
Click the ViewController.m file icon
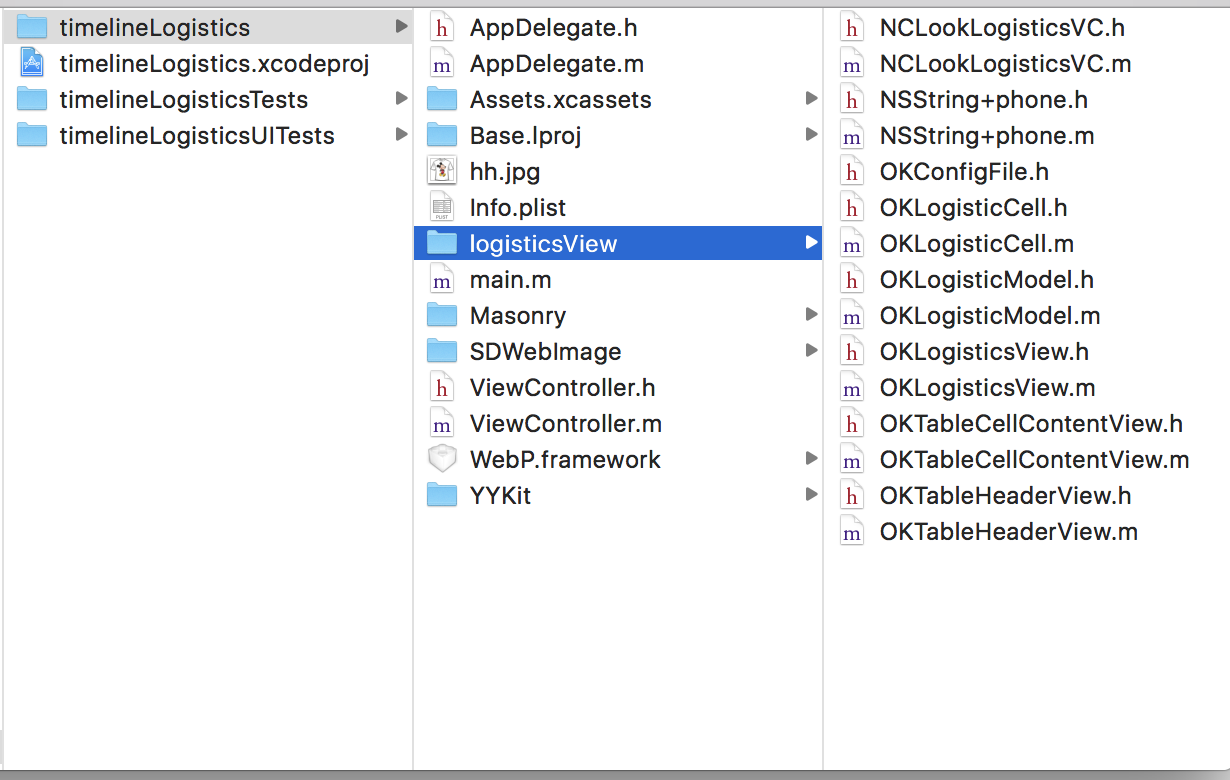point(442,423)
